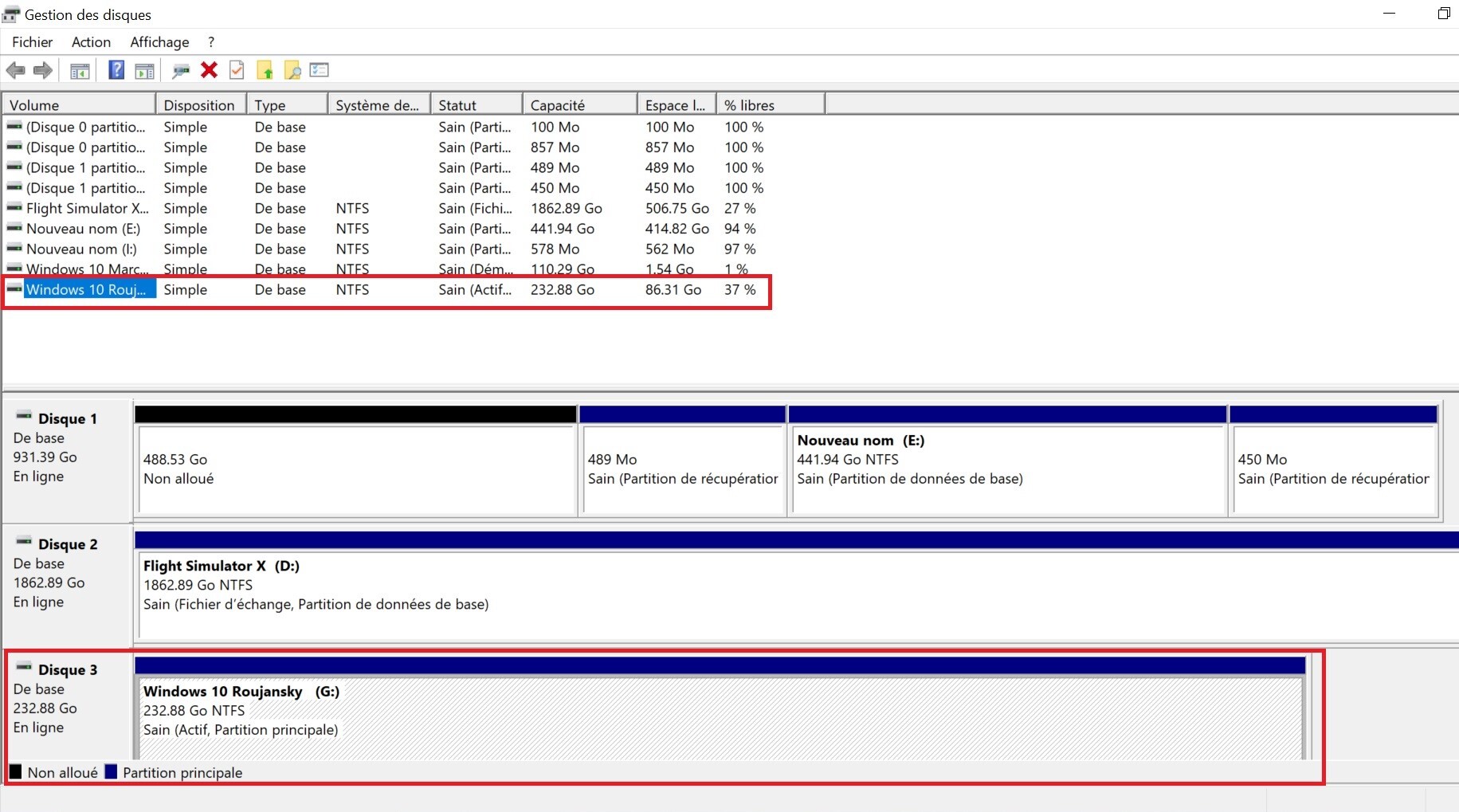Click the drive icon of the 857 Mo Disque 0 row

(14, 147)
